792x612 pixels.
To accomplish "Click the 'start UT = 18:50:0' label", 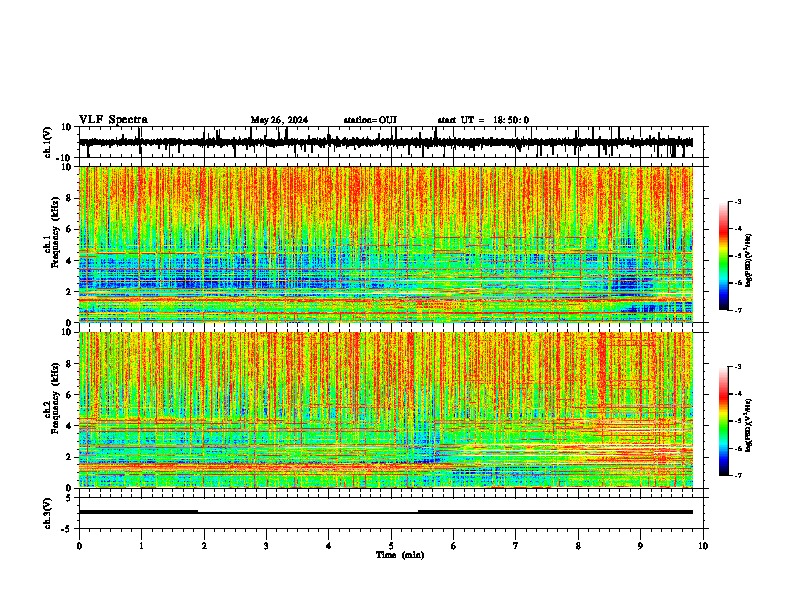I will click(483, 120).
